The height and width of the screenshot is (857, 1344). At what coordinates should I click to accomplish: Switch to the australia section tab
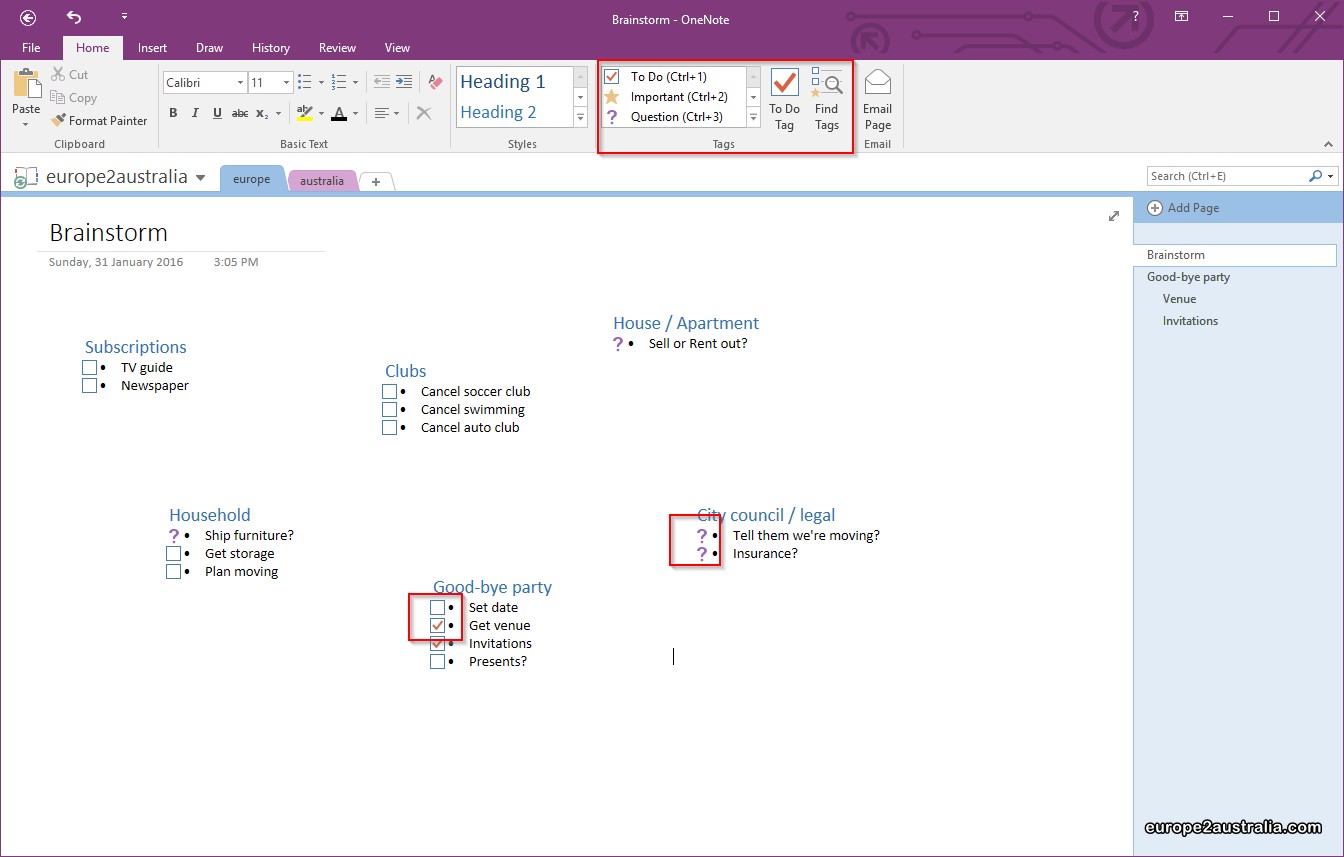coord(321,181)
